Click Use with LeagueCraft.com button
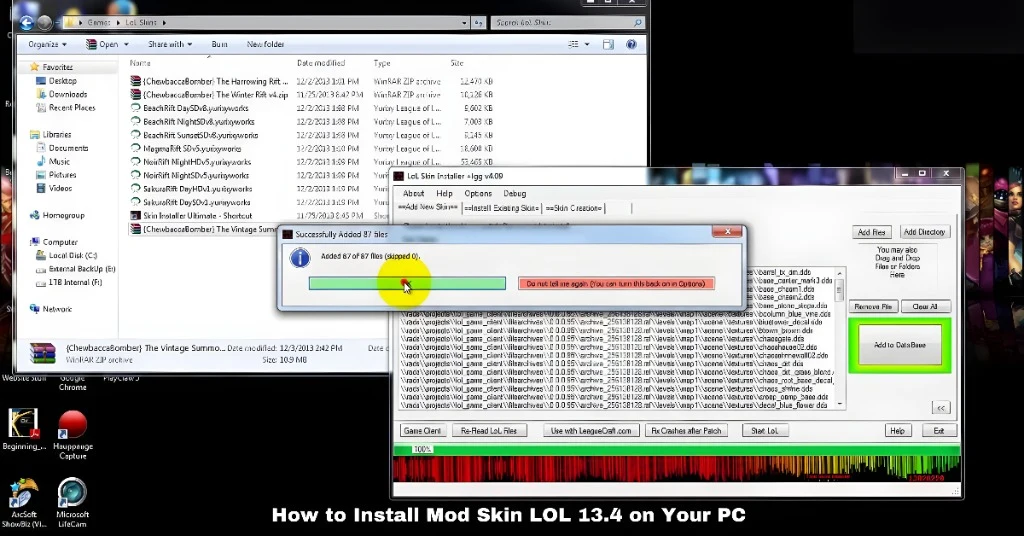1024x536 pixels. 591,431
